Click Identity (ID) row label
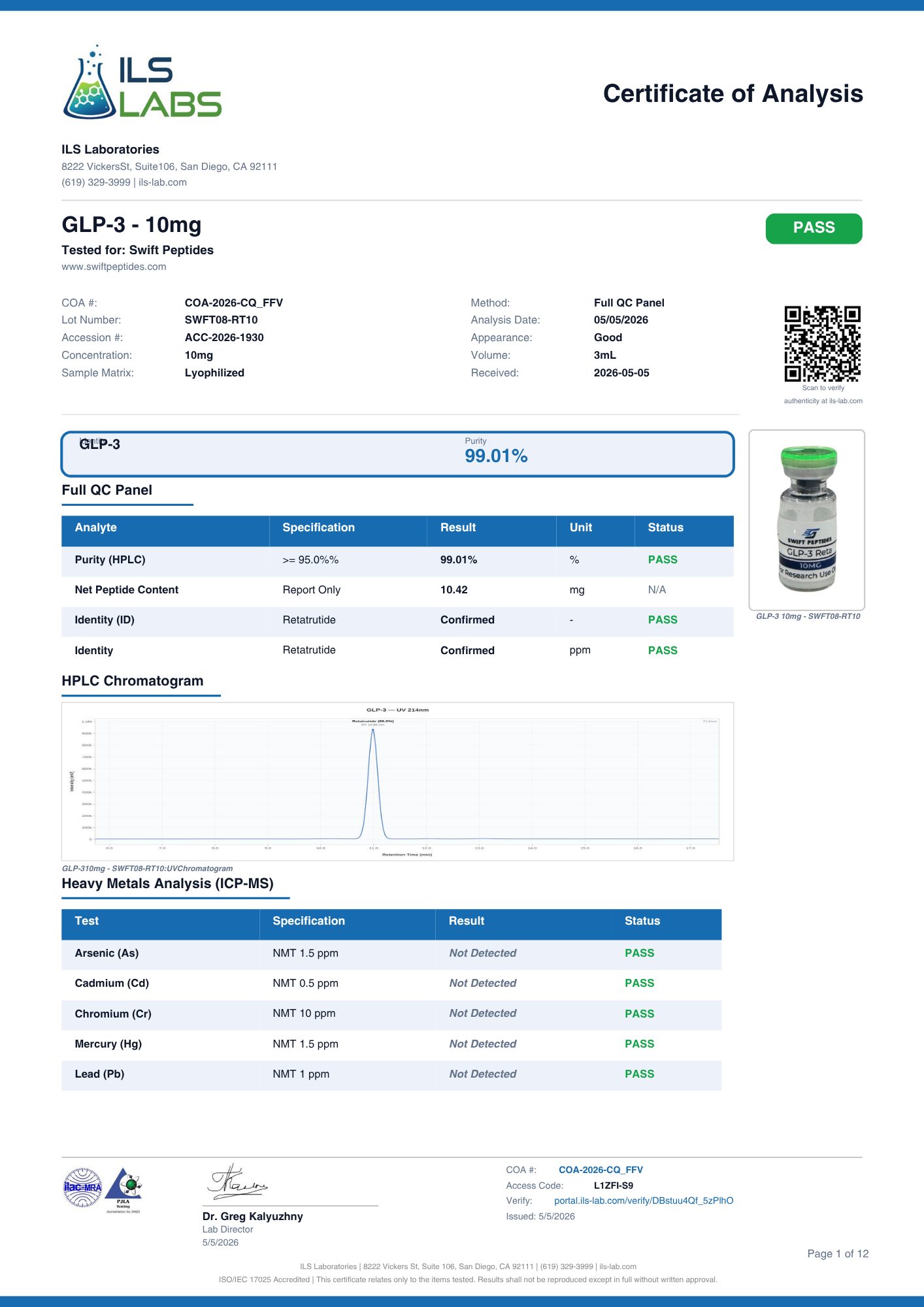The height and width of the screenshot is (1307, 924). (x=105, y=620)
